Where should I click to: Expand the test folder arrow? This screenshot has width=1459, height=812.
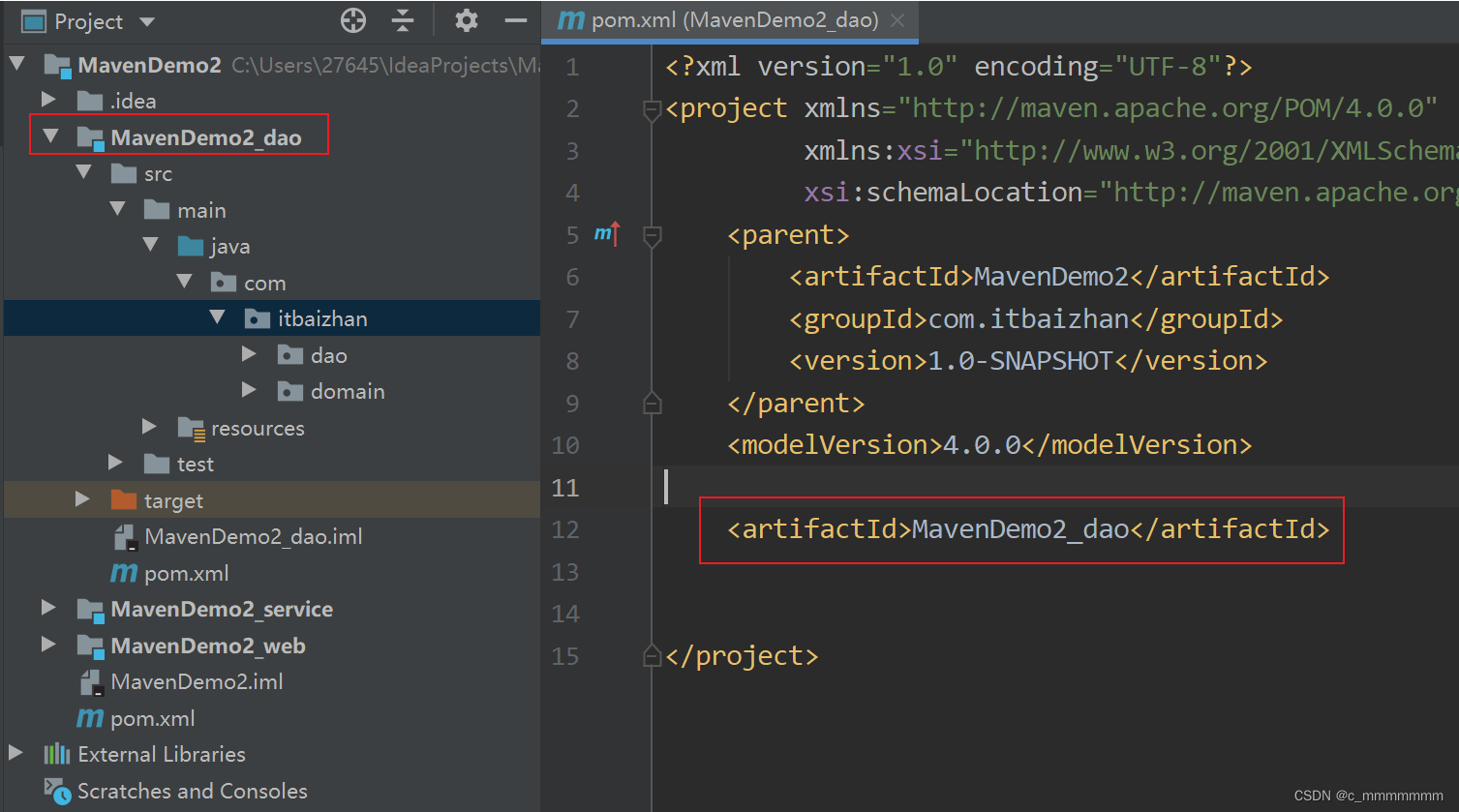point(116,463)
